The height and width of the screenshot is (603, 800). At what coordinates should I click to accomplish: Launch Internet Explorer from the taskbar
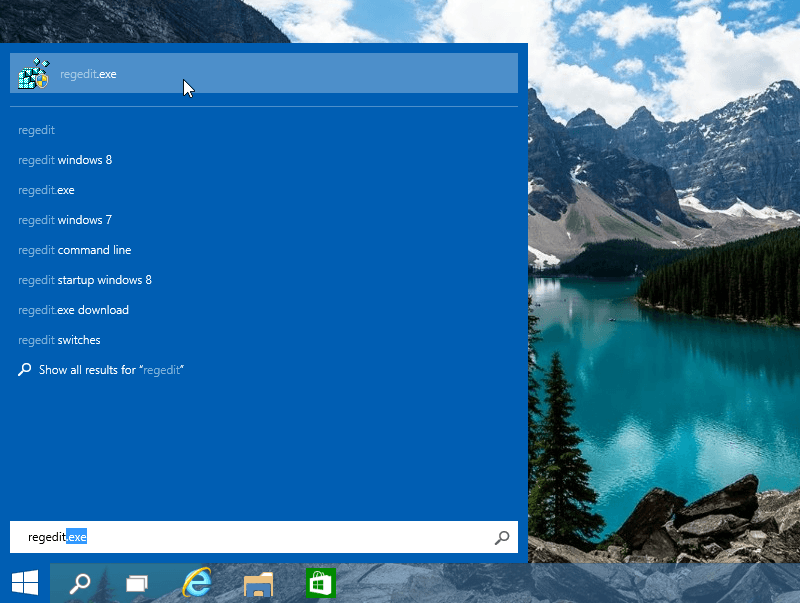coord(197,582)
